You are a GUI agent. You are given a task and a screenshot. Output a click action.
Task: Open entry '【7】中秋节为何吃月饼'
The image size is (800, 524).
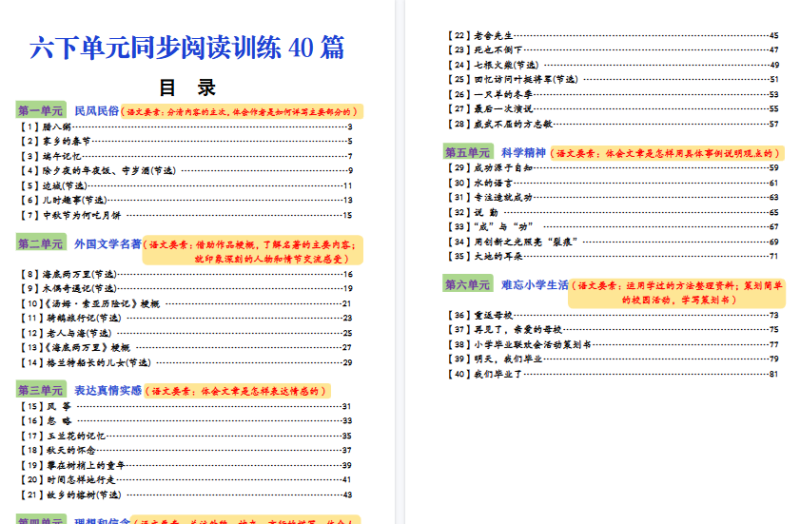click(186, 215)
